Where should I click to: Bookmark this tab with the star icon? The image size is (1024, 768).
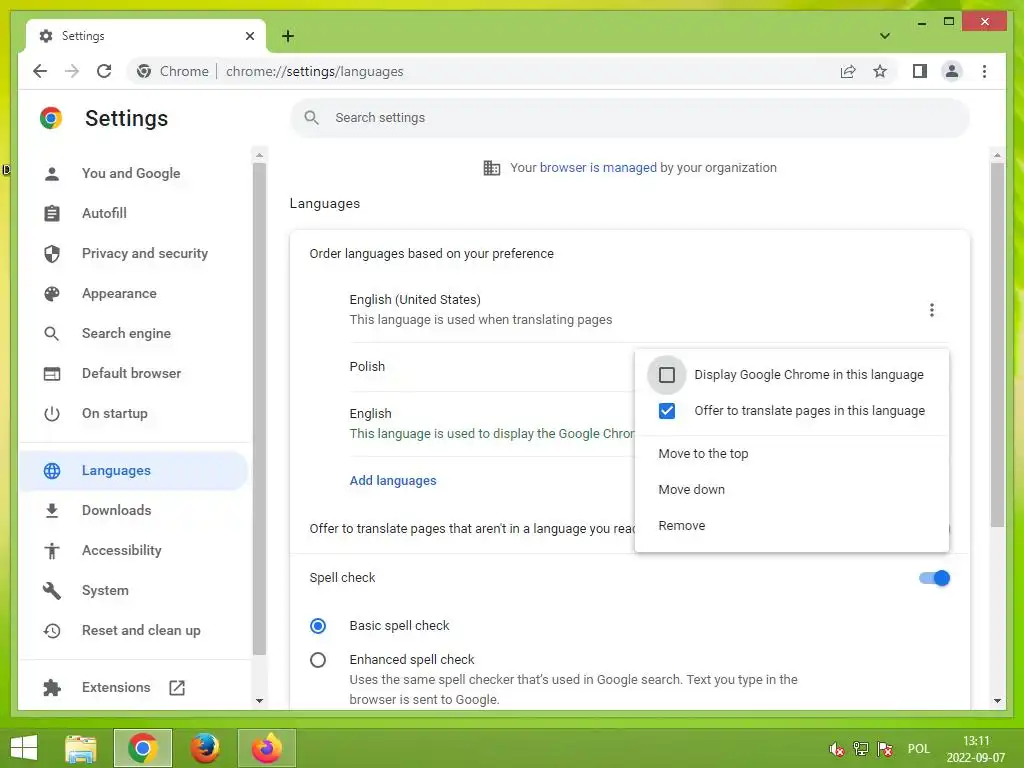tap(880, 71)
